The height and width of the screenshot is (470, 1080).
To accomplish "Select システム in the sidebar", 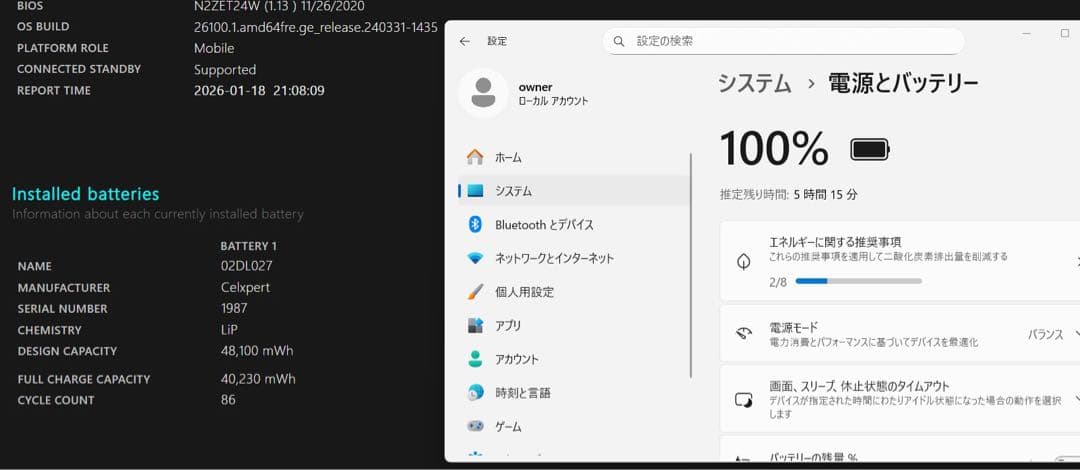I will tap(513, 191).
